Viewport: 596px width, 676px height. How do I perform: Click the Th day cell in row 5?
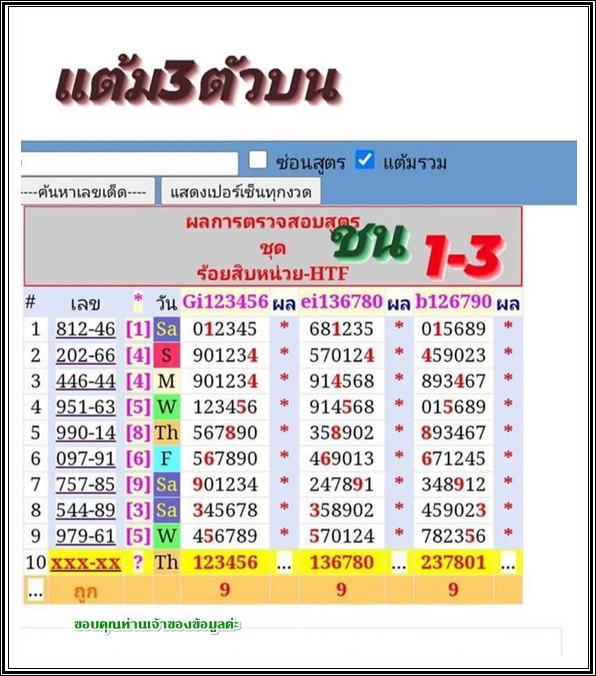coord(166,433)
